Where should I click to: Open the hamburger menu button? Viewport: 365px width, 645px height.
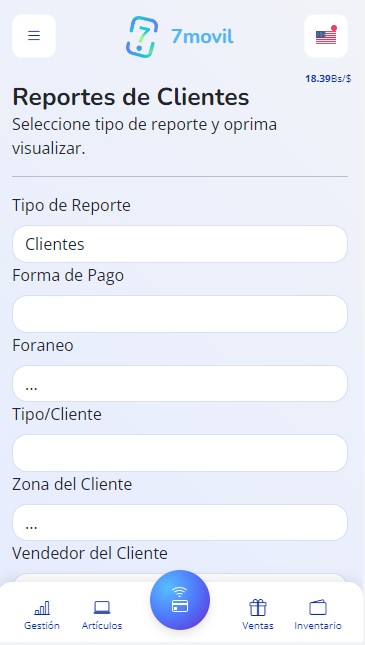pos(34,36)
